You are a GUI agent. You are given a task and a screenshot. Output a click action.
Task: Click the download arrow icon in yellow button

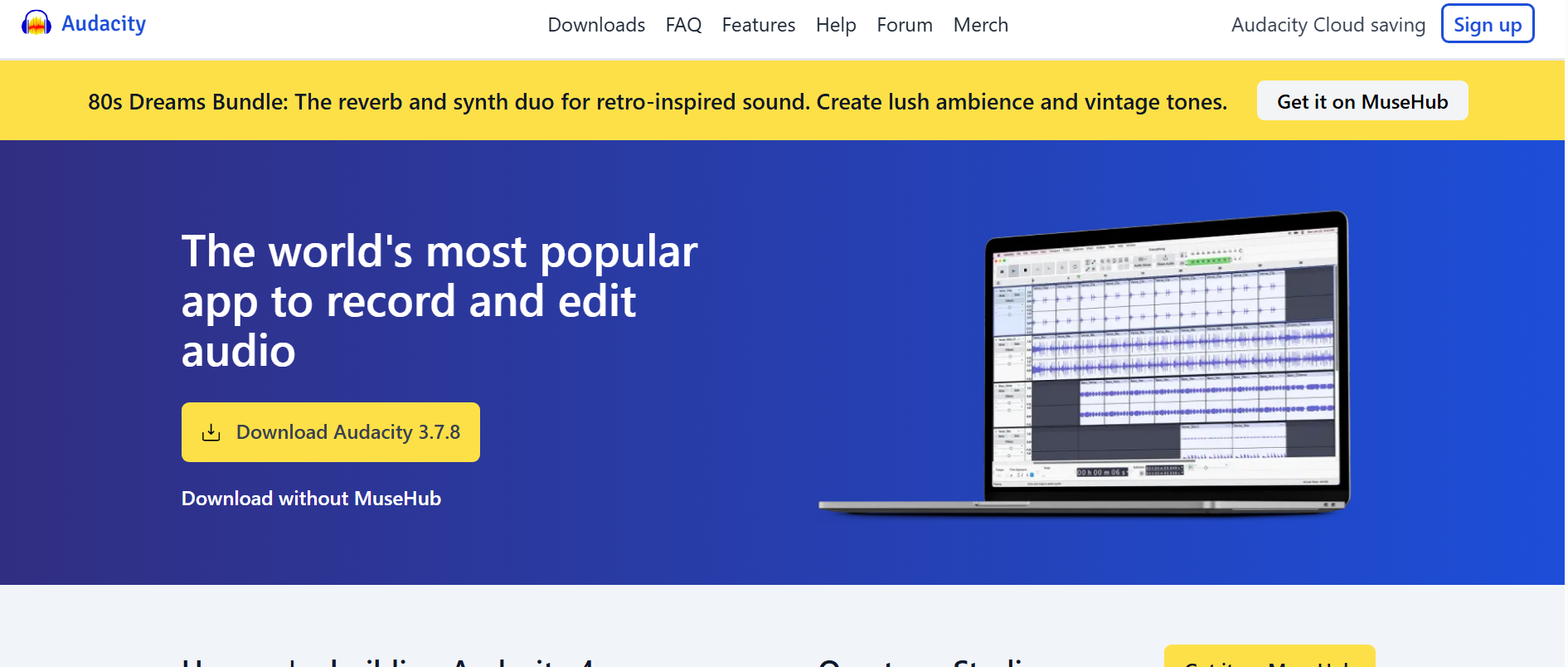(211, 432)
